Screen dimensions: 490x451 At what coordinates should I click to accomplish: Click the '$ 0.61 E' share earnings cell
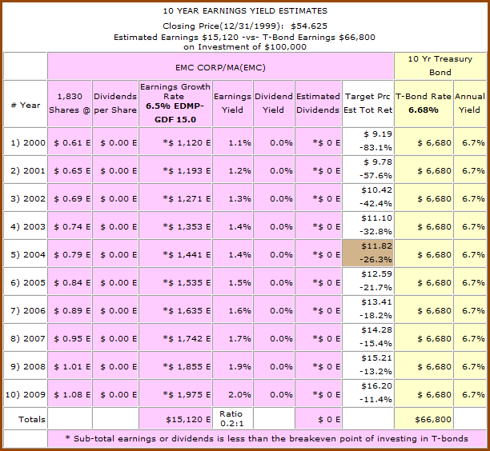point(69,141)
